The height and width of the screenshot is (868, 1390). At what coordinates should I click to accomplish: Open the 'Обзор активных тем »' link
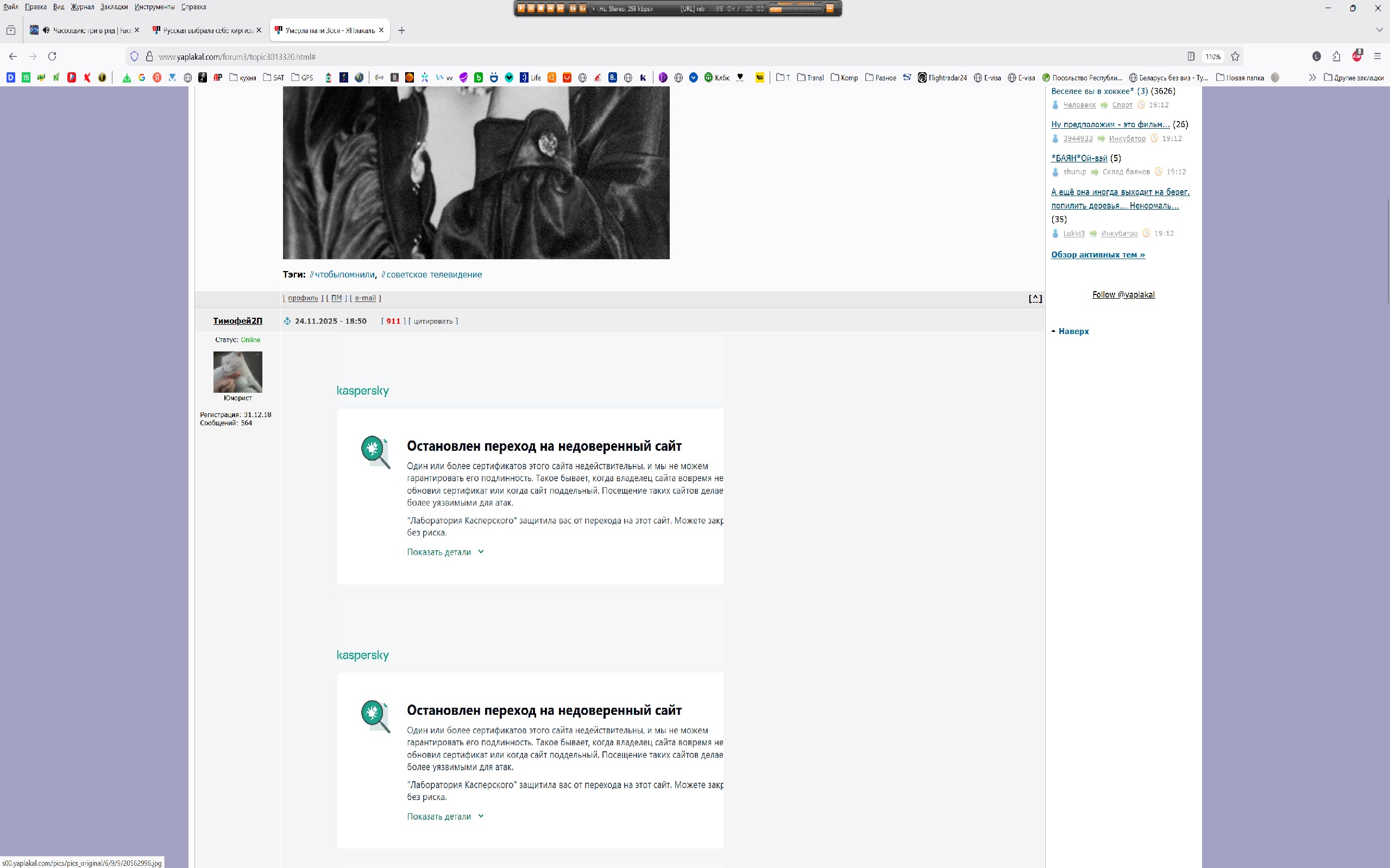coord(1097,254)
